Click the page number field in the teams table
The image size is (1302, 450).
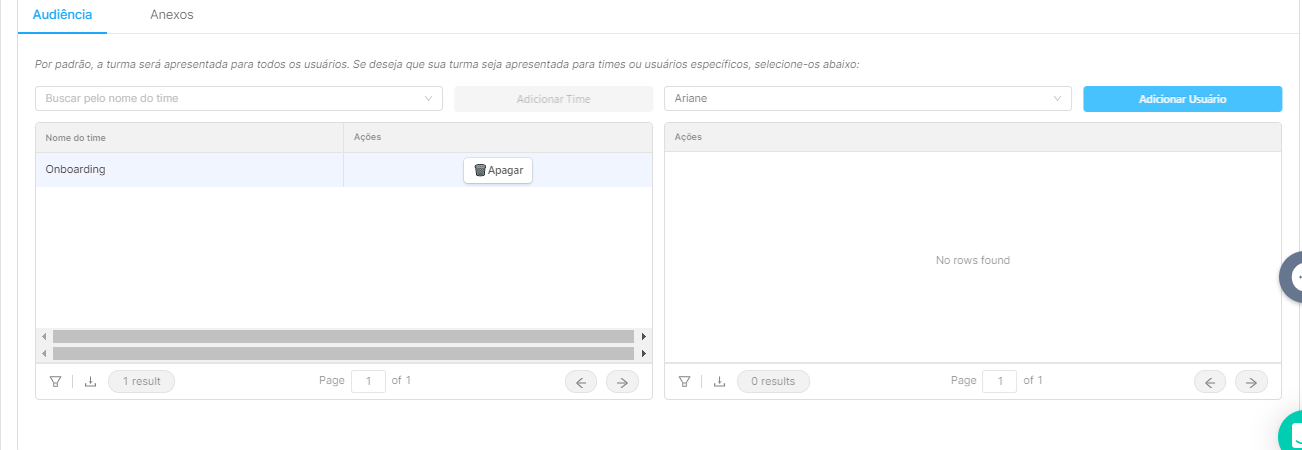[x=368, y=381]
